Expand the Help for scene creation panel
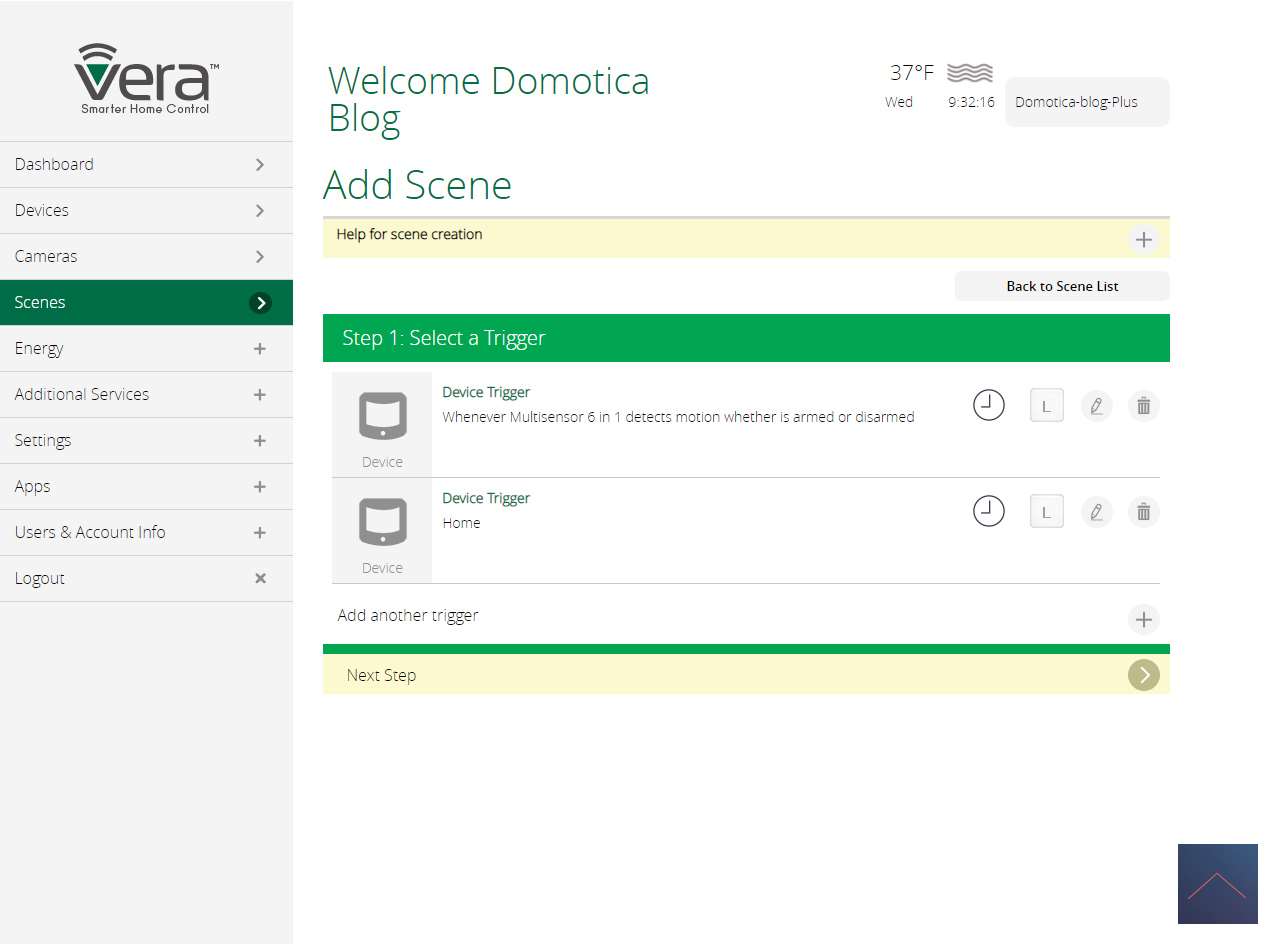This screenshot has width=1278, height=944. [x=1144, y=240]
